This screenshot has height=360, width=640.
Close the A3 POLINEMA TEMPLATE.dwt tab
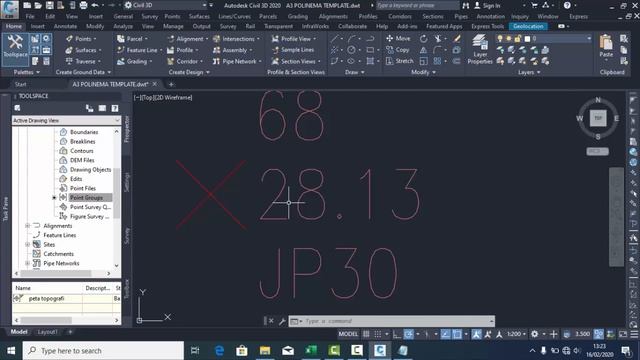(x=155, y=84)
